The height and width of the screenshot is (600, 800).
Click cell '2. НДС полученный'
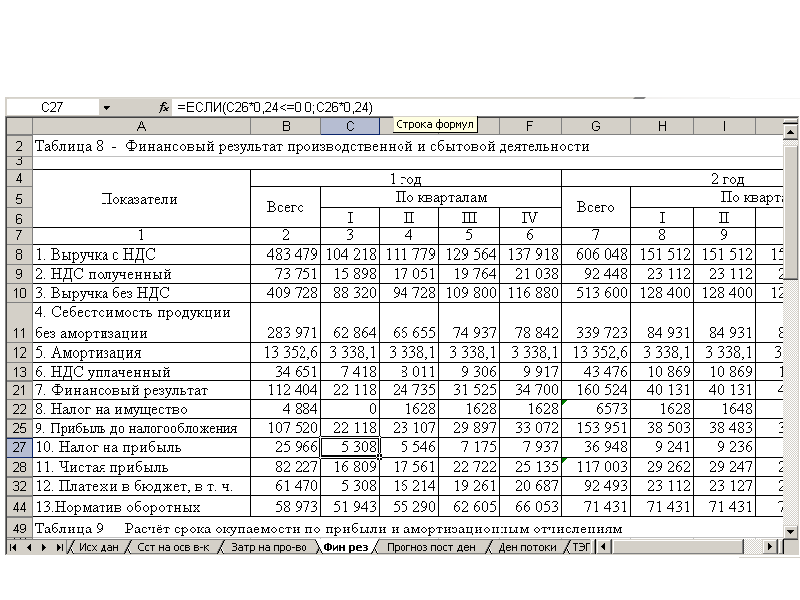[141, 274]
